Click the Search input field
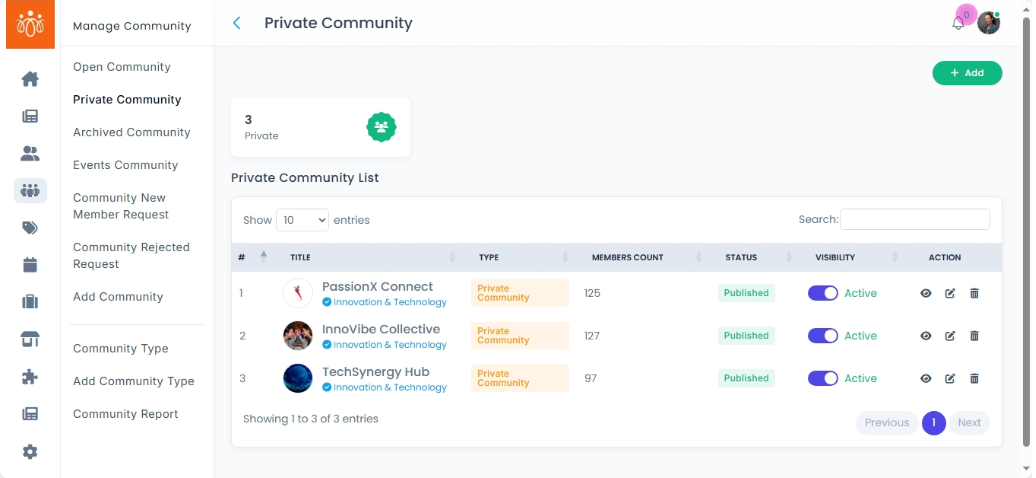Image resolution: width=1036 pixels, height=478 pixels. click(x=915, y=219)
